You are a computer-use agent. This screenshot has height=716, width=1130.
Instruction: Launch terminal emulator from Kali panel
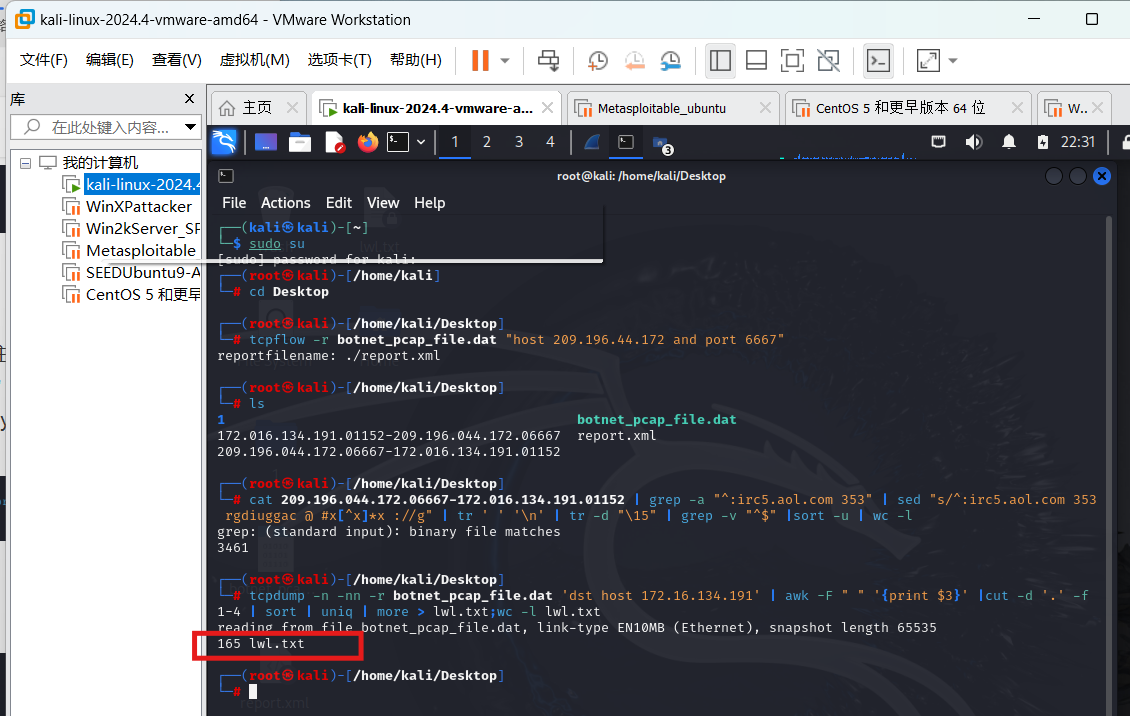tap(399, 143)
